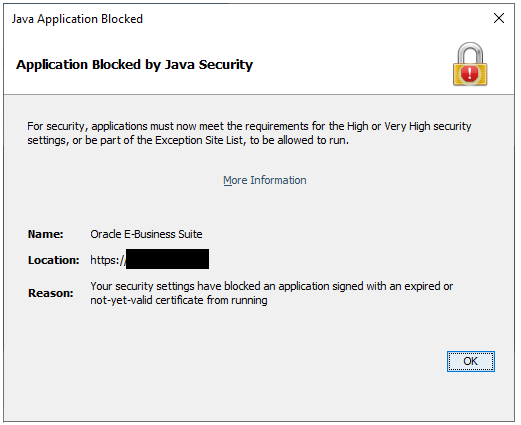Click the silver shackle of the padlock icon

tap(470, 52)
